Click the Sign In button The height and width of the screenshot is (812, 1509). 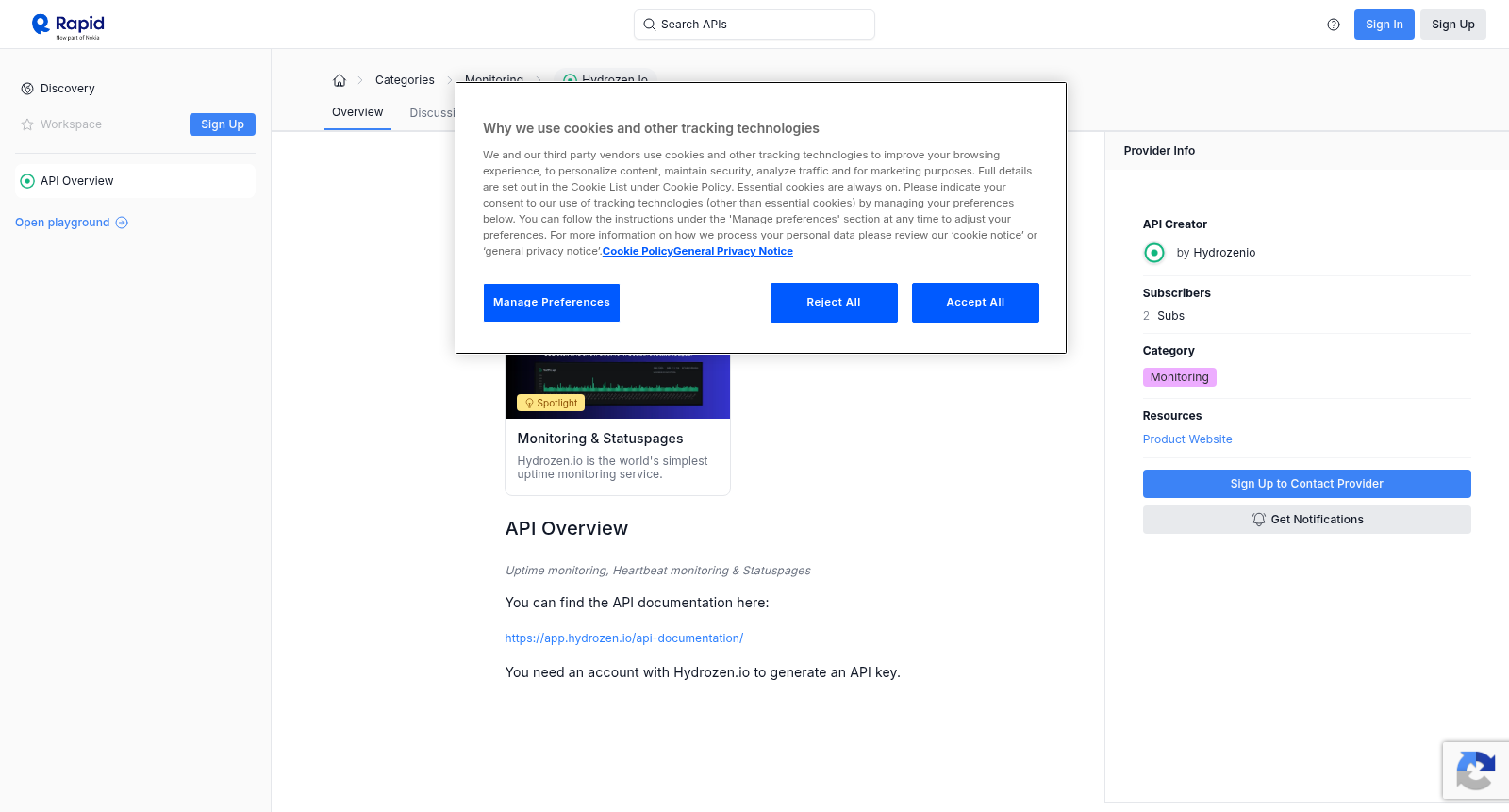(1385, 25)
